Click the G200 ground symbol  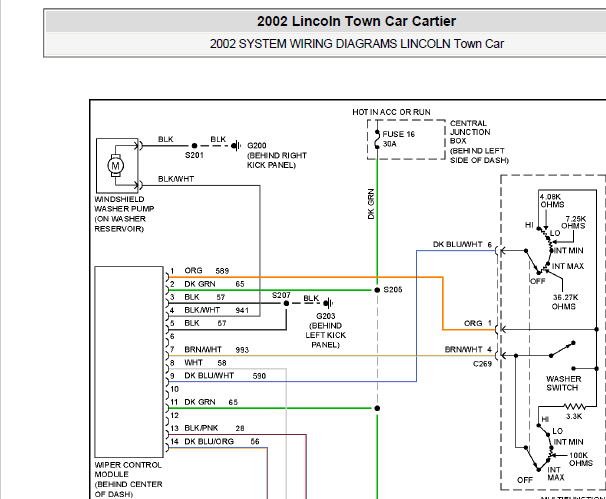click(236, 146)
